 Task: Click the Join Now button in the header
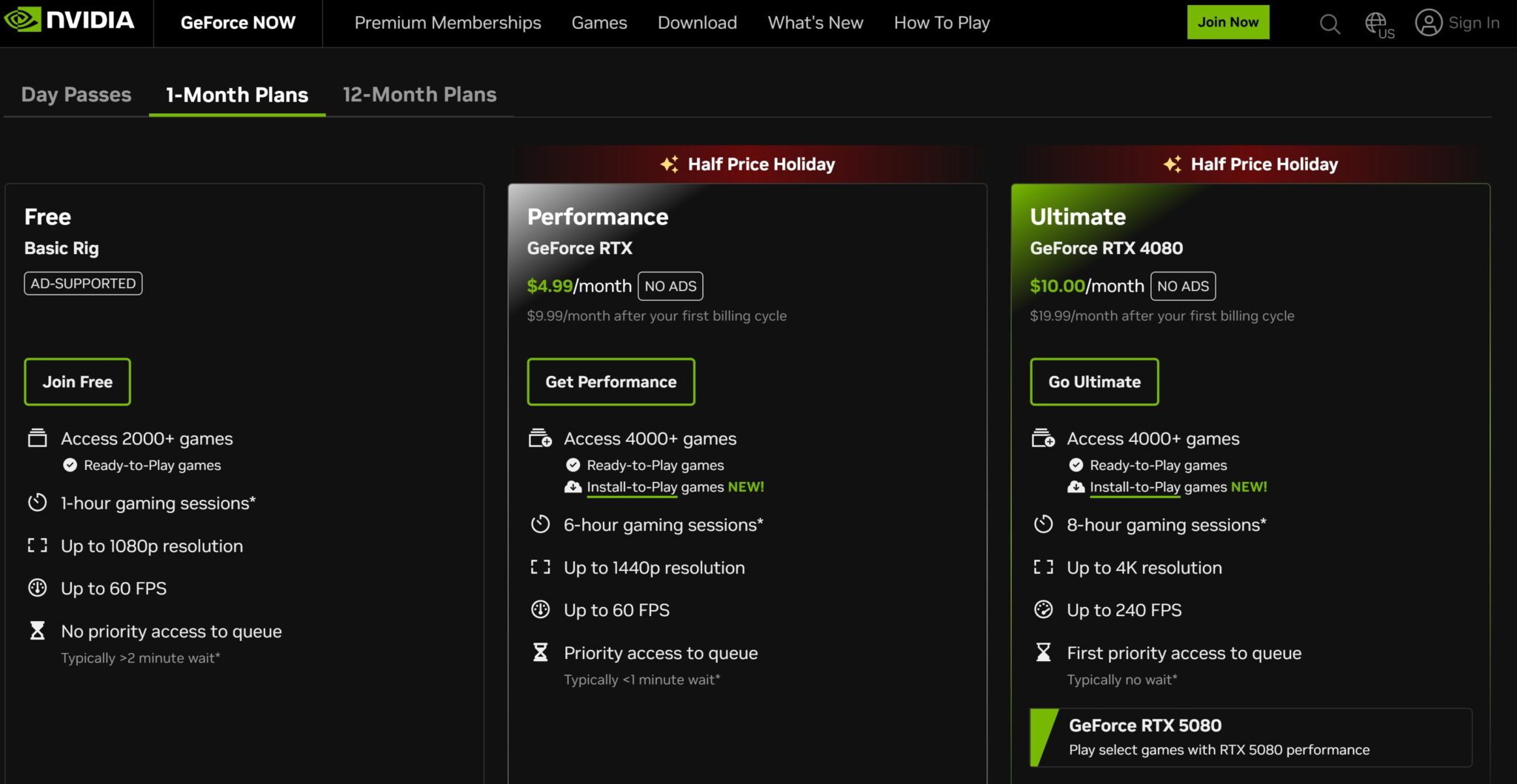click(1227, 21)
